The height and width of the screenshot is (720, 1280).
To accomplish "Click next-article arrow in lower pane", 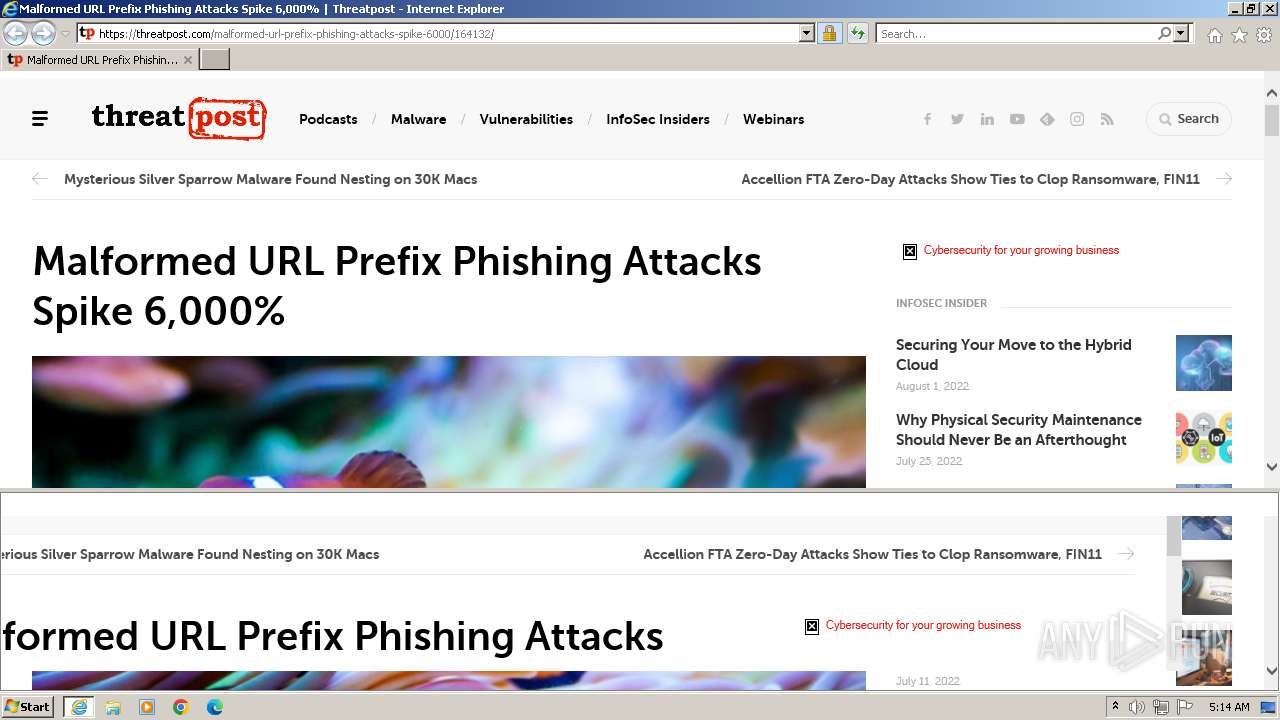I will 1126,554.
